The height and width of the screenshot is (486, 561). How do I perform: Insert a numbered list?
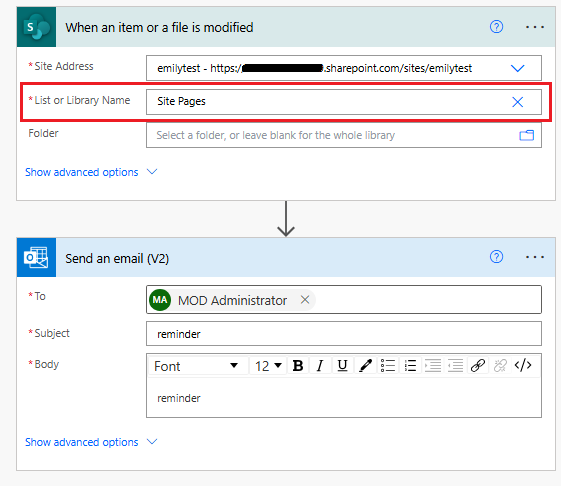pos(410,366)
